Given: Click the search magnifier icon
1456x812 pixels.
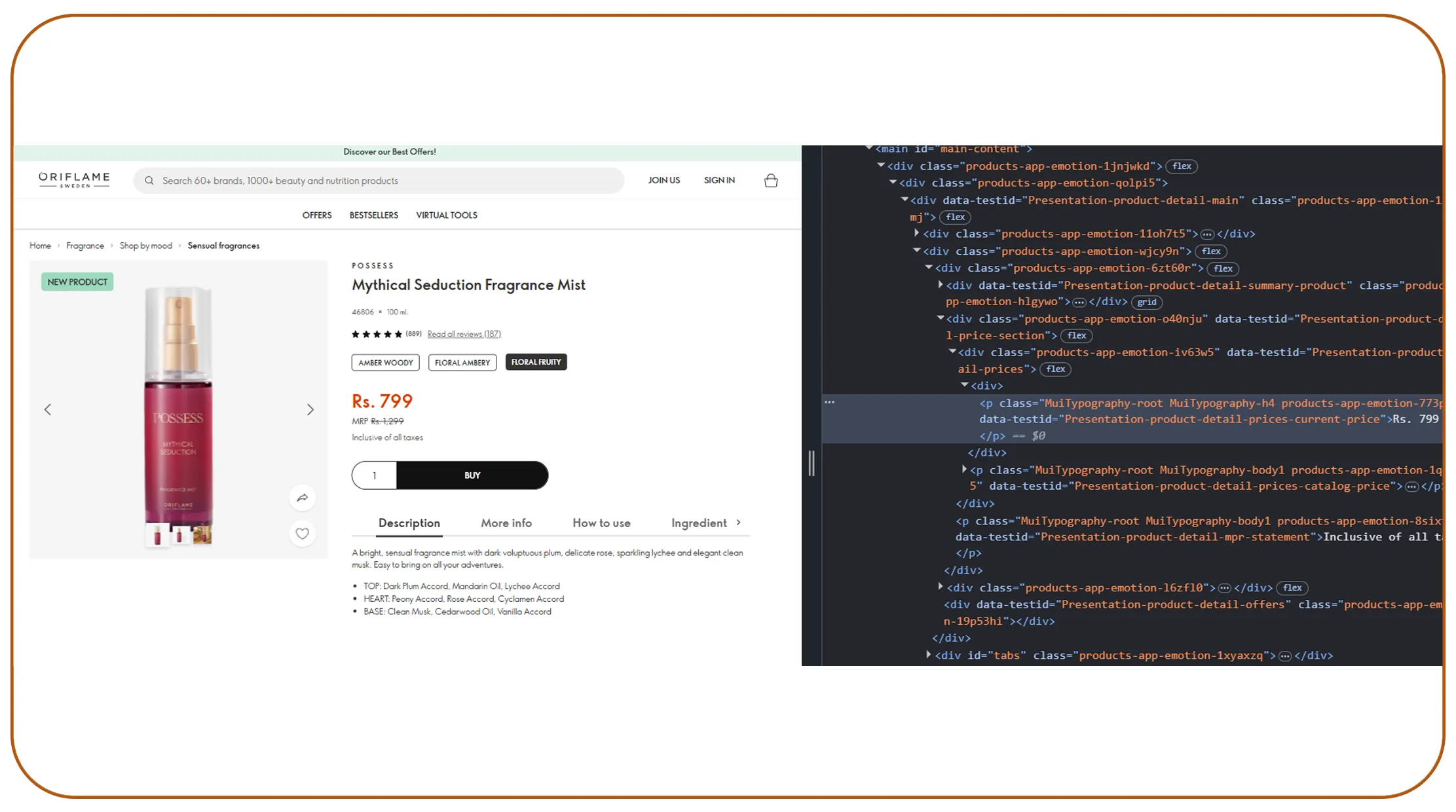Looking at the screenshot, I should (149, 181).
